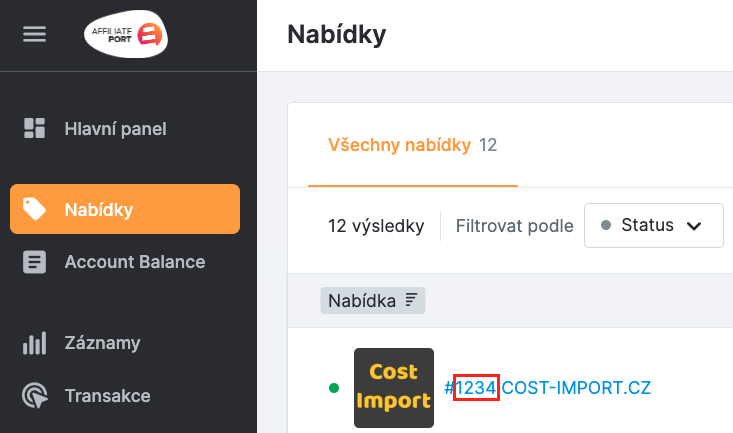Switch to the Všechny nabídky tab
This screenshot has height=433, width=733.
pyautogui.click(x=399, y=145)
